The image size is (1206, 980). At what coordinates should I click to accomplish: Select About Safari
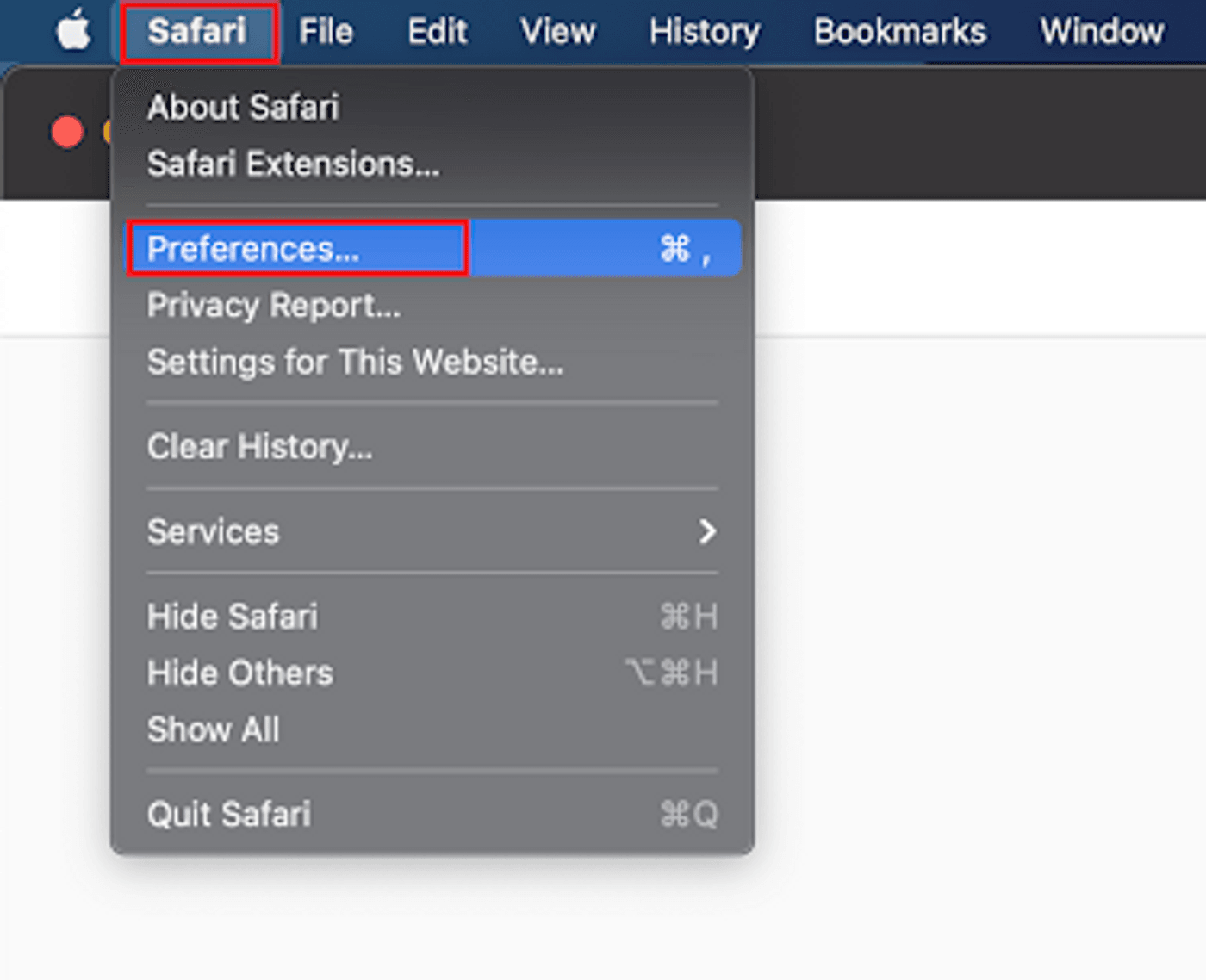(243, 107)
